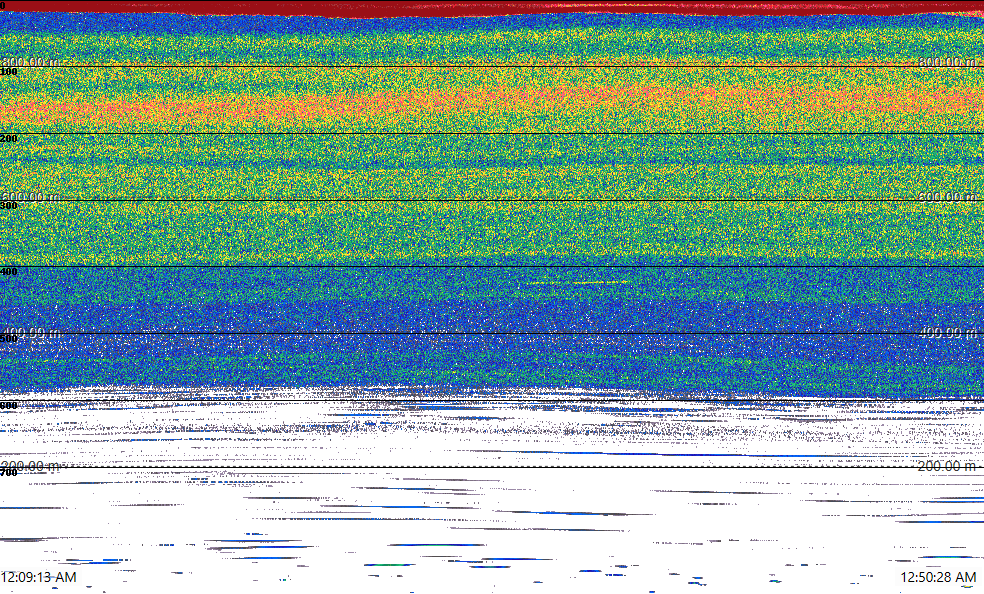Click the left-side 200.00 m range label
The image size is (984, 594).
[31, 466]
